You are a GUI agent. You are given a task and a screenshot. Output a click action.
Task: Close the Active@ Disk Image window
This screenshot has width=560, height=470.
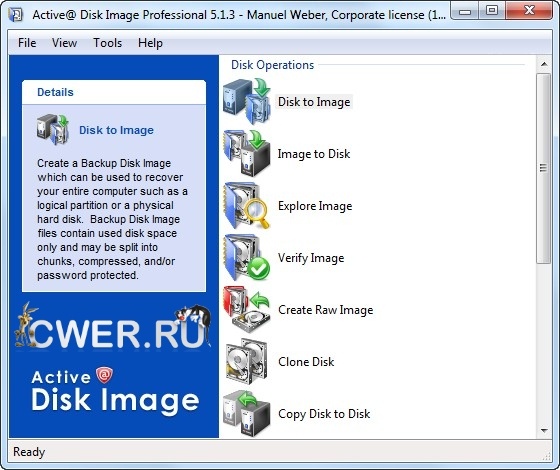pyautogui.click(x=529, y=11)
